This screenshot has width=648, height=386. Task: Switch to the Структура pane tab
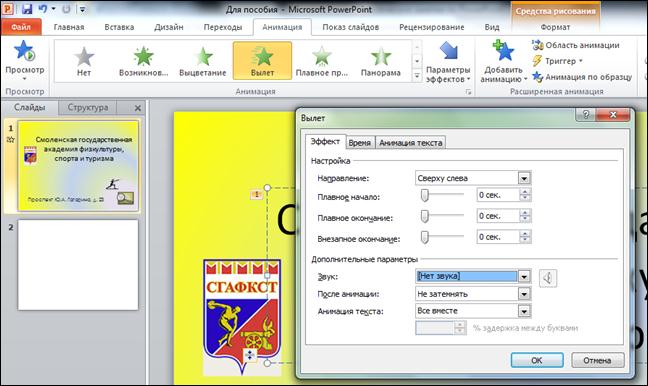(88, 107)
